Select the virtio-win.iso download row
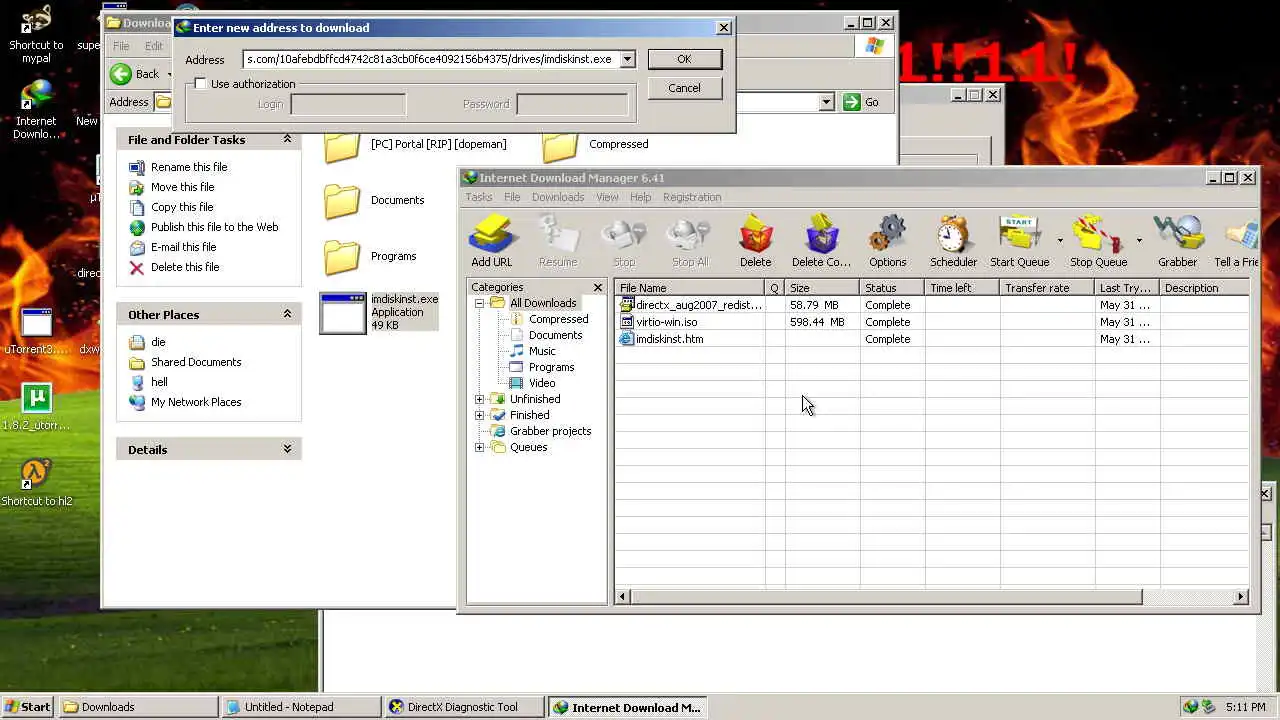 pyautogui.click(x=932, y=322)
